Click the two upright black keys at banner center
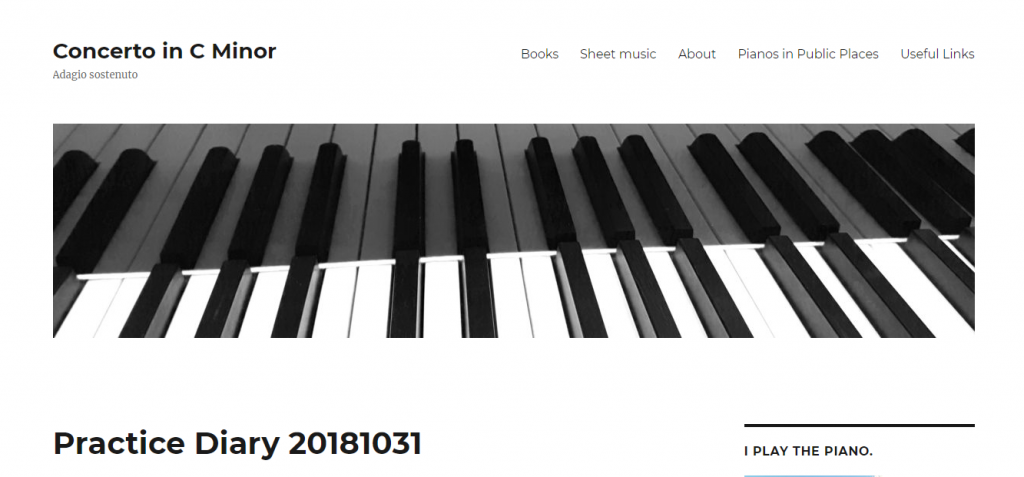The width and height of the screenshot is (1024, 477). (440, 238)
